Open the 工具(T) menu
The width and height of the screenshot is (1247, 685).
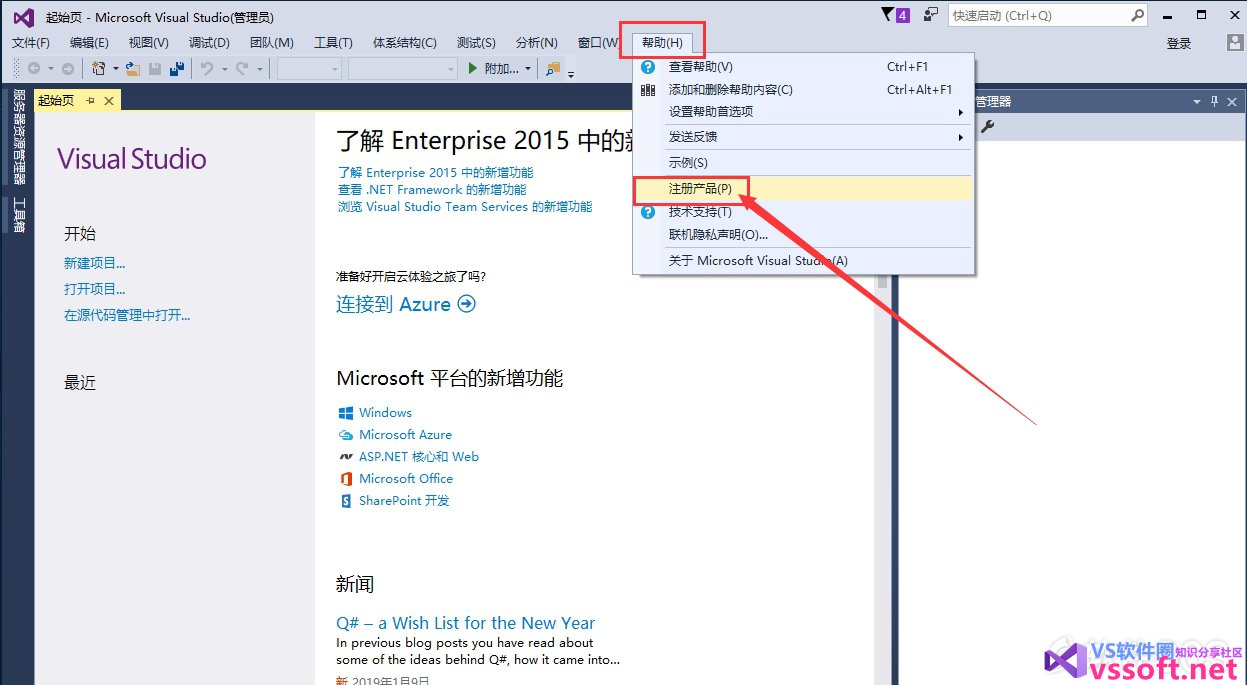click(x=333, y=43)
